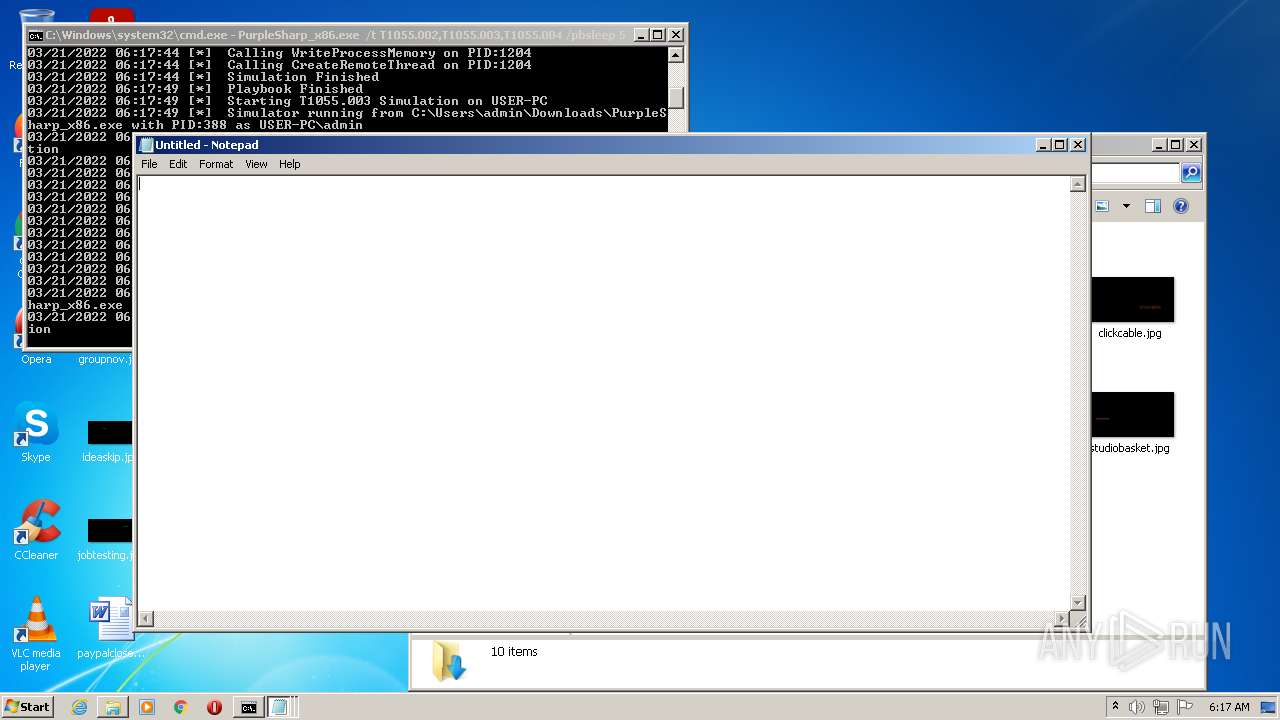This screenshot has width=1280, height=720.
Task: Switch to Notepad taskbar button
Action: point(280,707)
